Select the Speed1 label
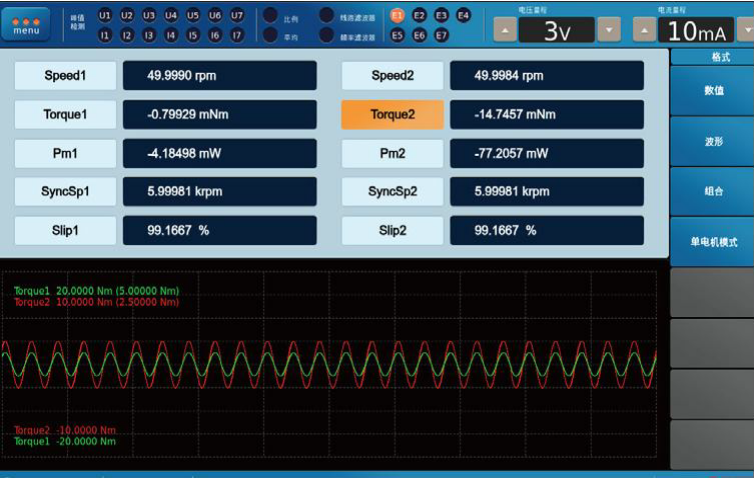 (65, 76)
